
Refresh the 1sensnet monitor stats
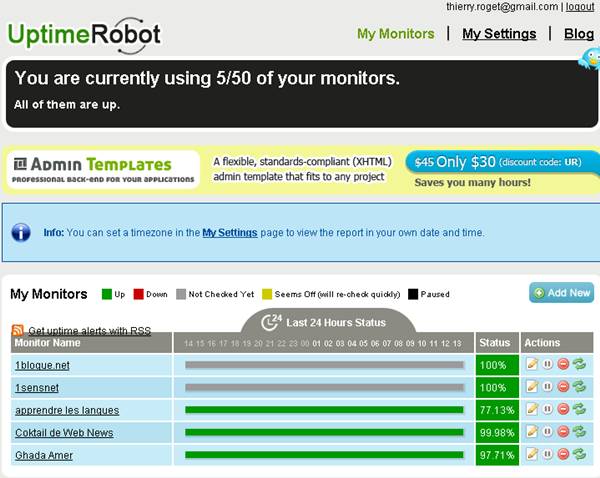point(579,386)
